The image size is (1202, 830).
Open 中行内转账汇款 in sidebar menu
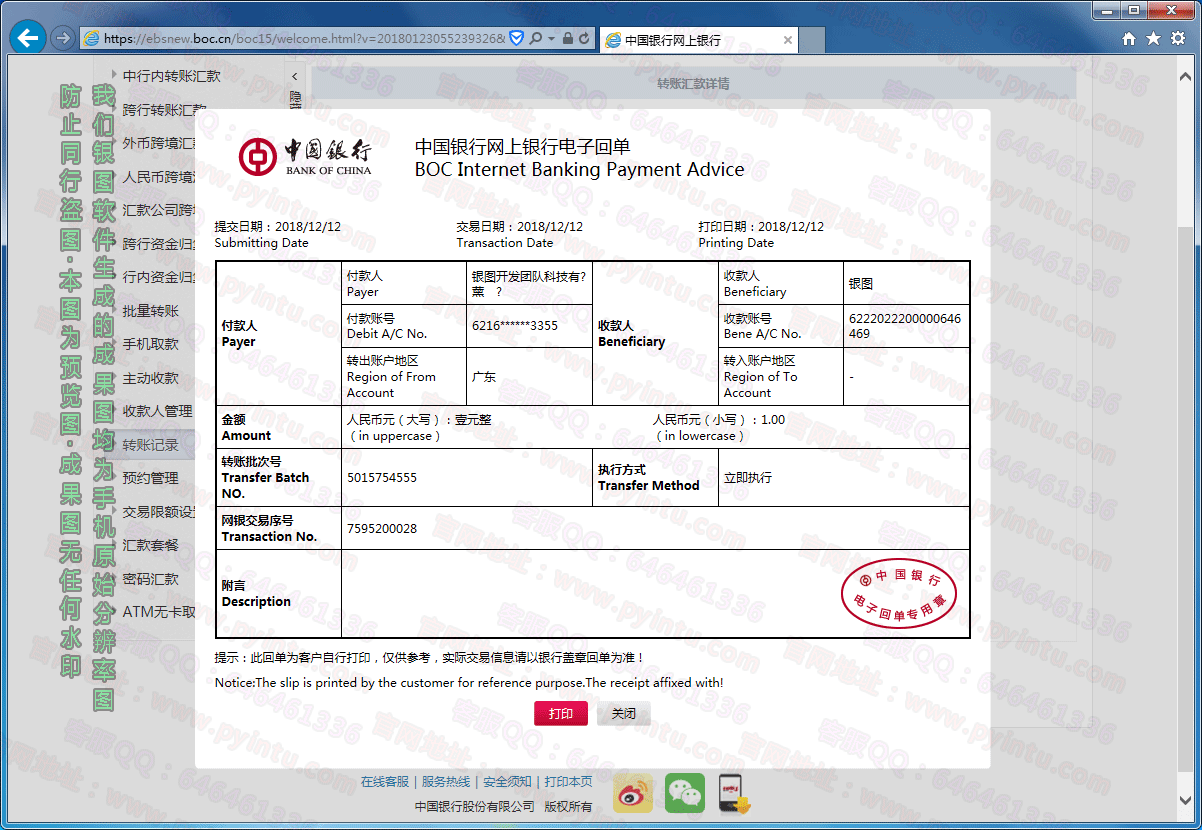click(x=172, y=76)
